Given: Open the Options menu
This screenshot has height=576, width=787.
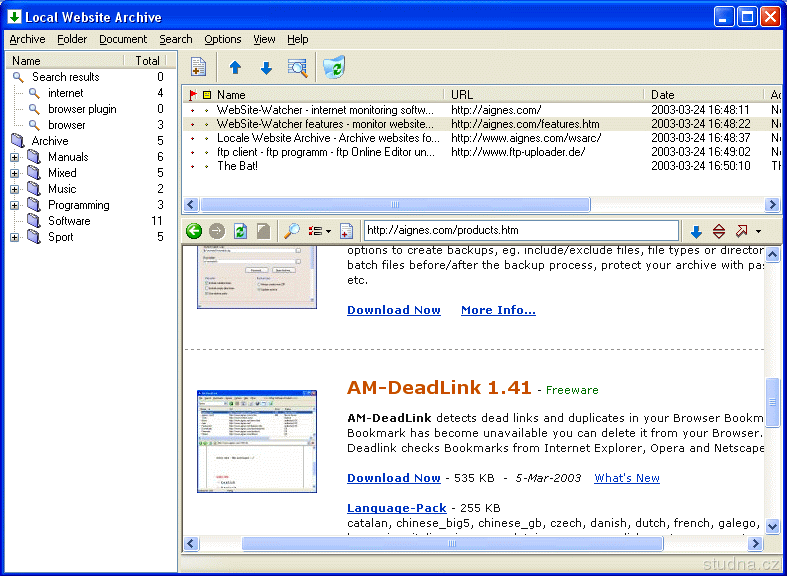Looking at the screenshot, I should pyautogui.click(x=222, y=39).
